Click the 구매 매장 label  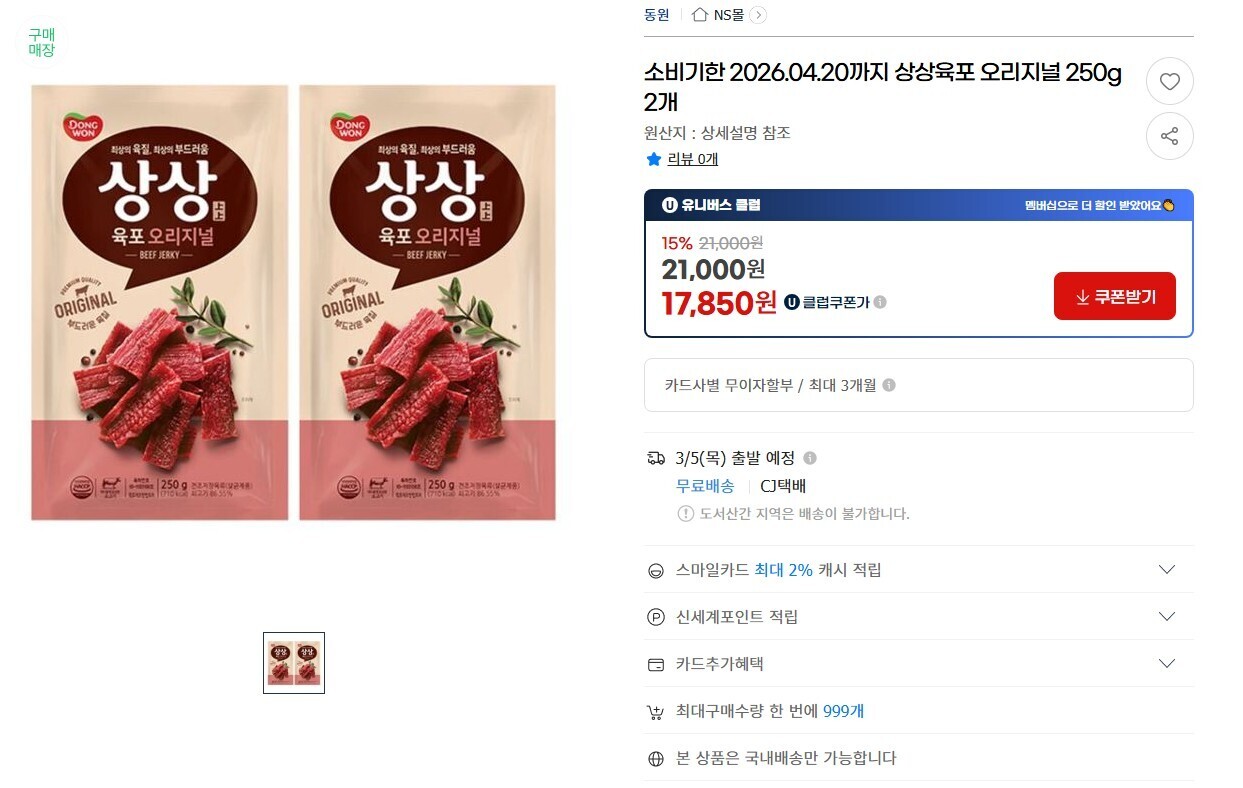(41, 42)
